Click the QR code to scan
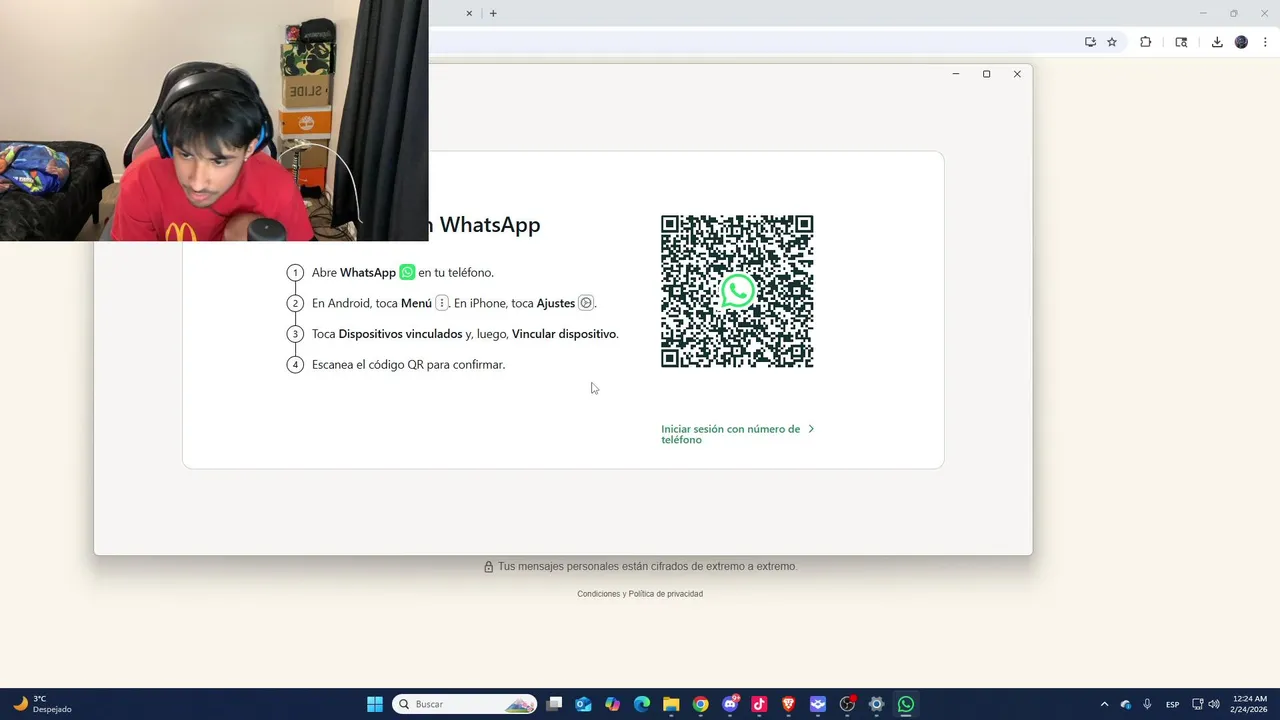The width and height of the screenshot is (1280, 720). pyautogui.click(x=737, y=291)
